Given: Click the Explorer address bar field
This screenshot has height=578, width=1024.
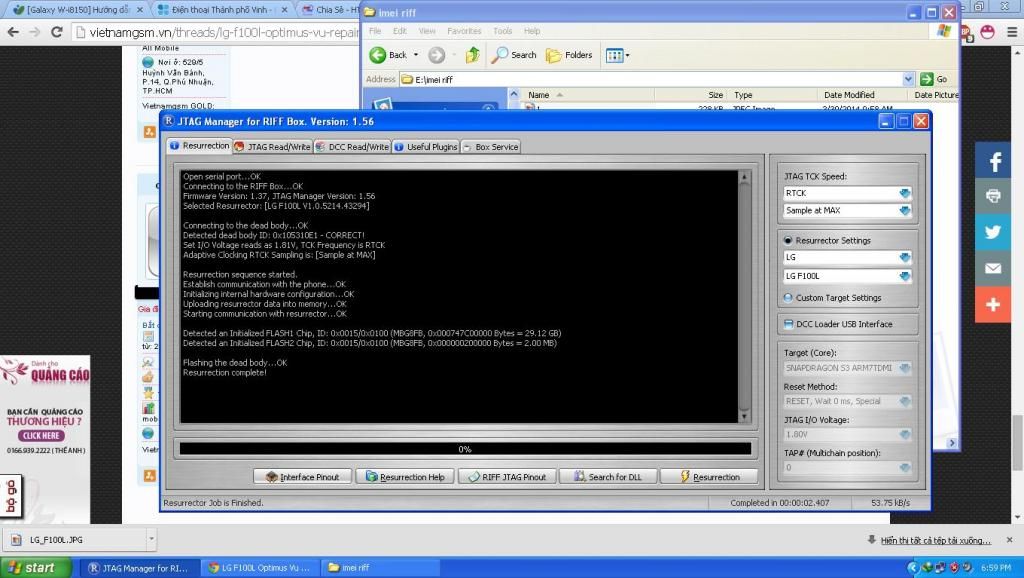Looking at the screenshot, I should pos(657,79).
